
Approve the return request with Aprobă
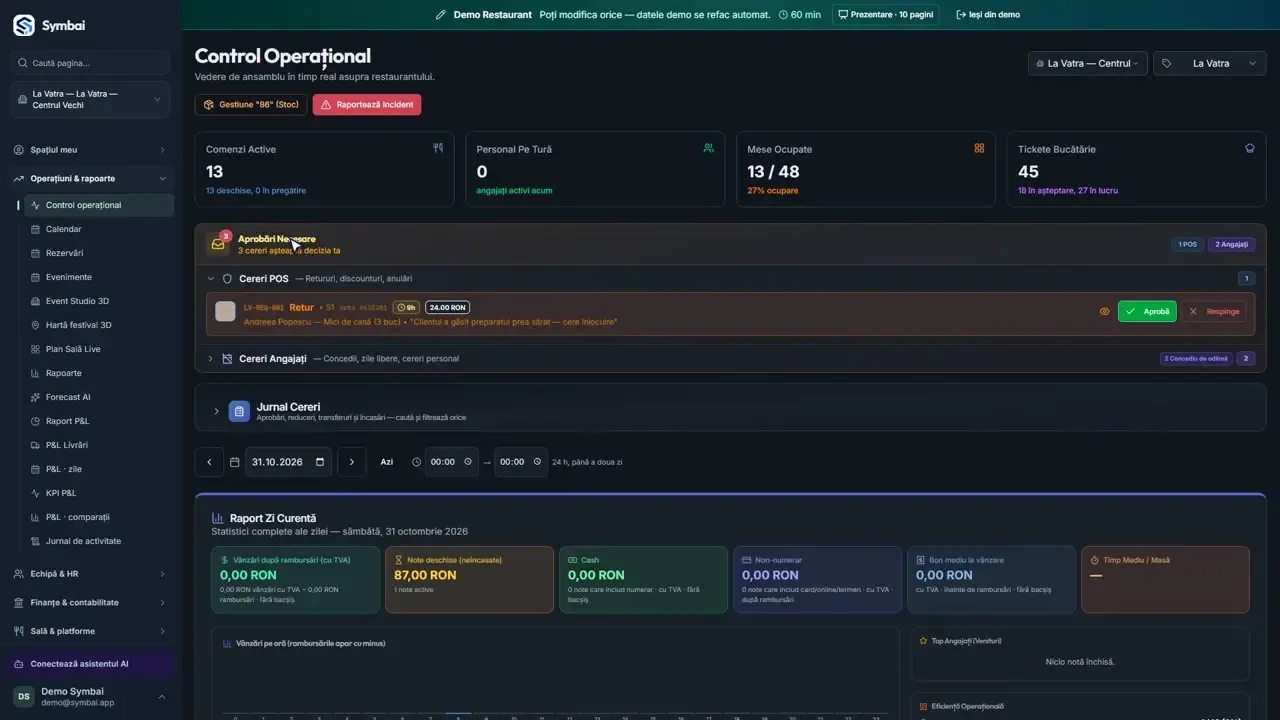point(1147,311)
